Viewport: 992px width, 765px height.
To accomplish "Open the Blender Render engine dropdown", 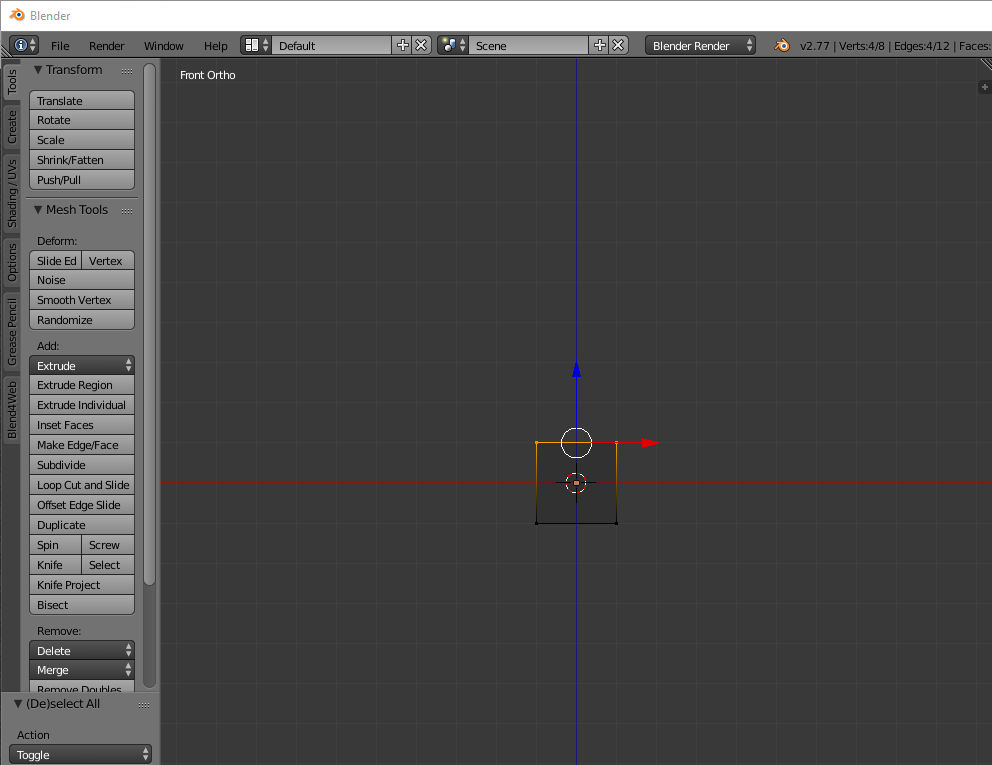I will pos(700,46).
